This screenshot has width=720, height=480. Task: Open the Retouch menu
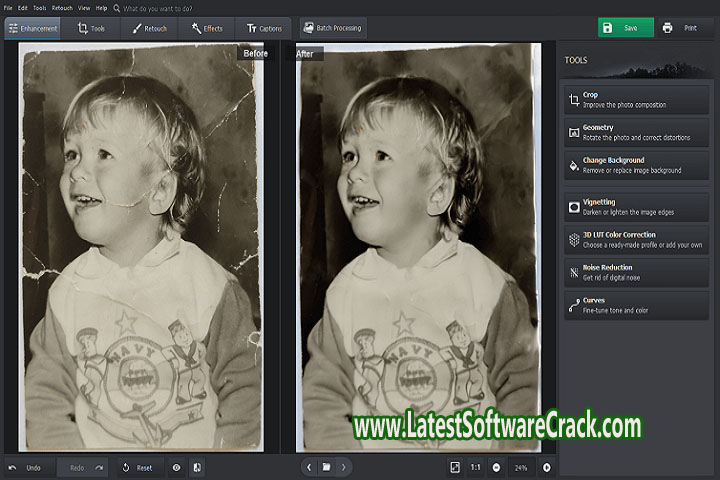point(62,8)
